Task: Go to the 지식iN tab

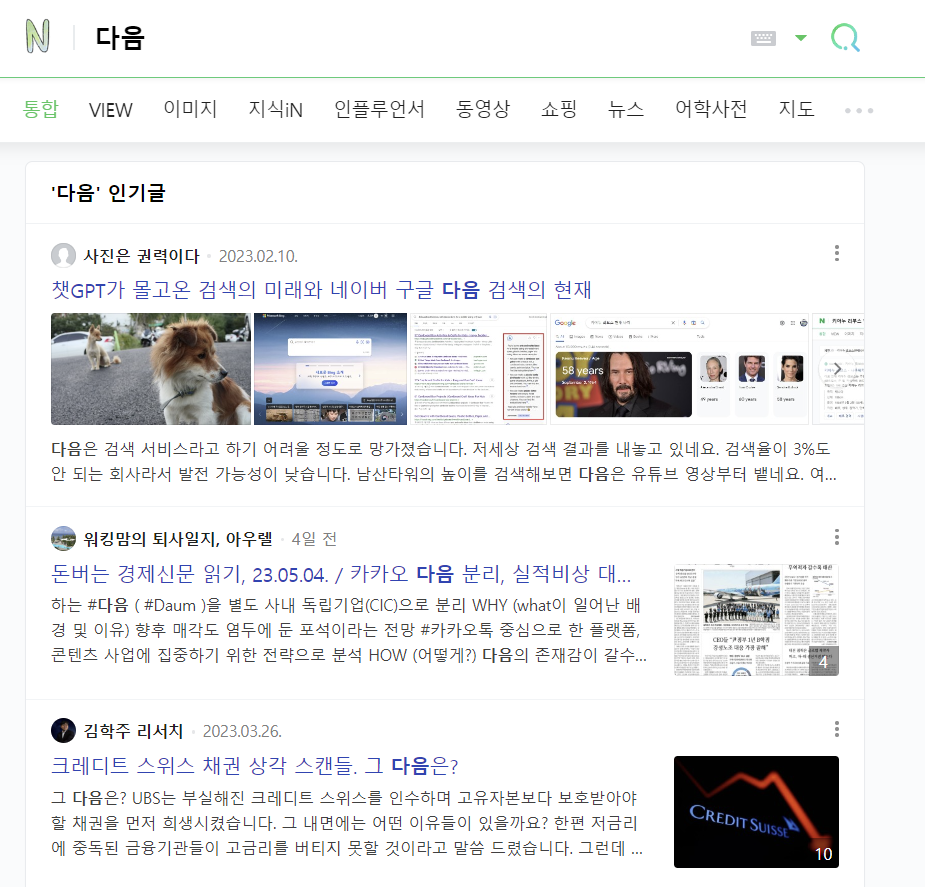Action: [275, 109]
